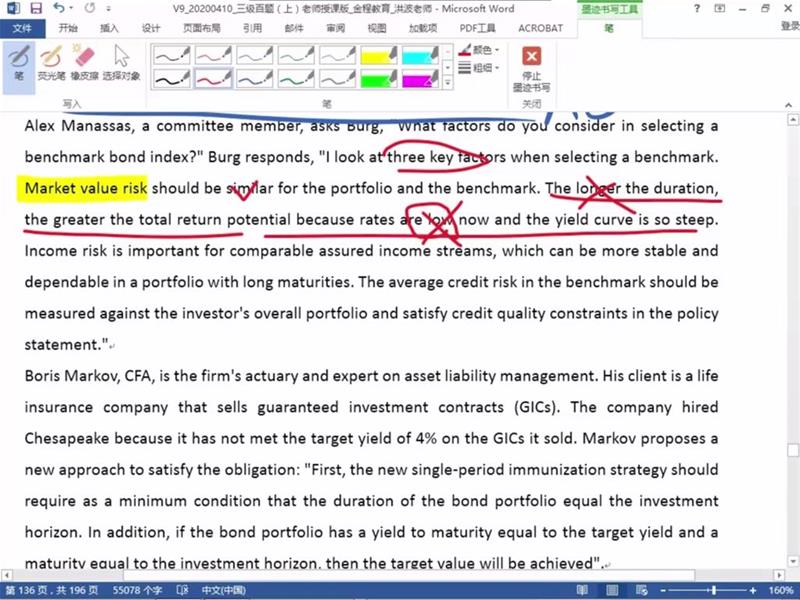This screenshot has height=600, width=800.
Task: Select the 笔 Pens contextual tab
Action: [609, 28]
